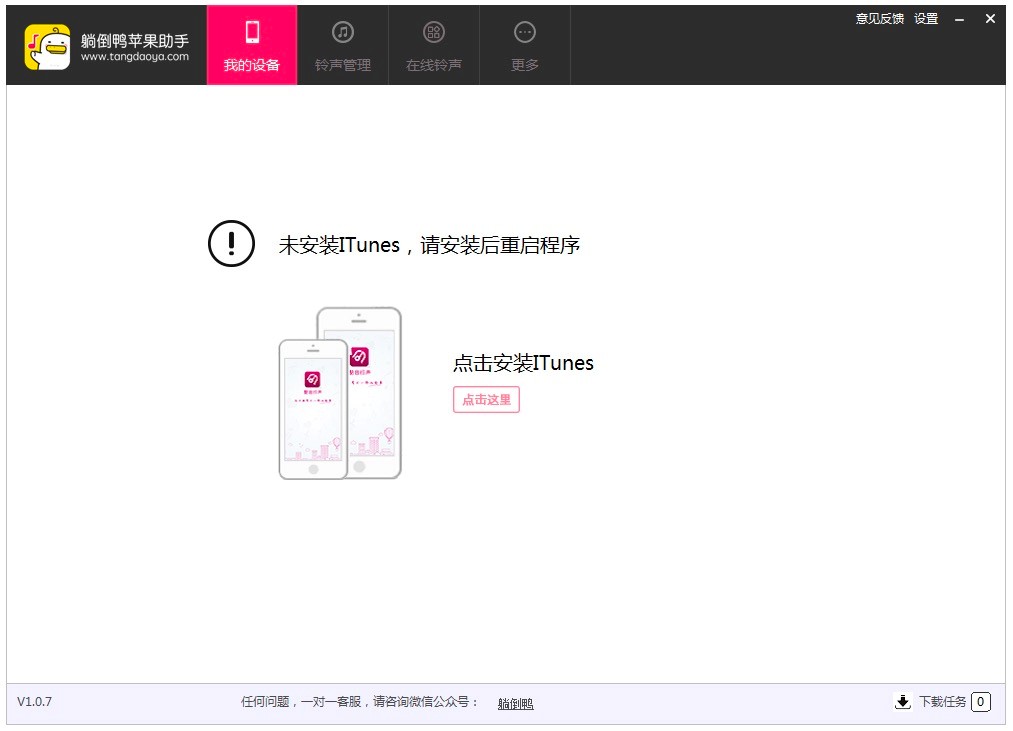Click 躺倒鸭苹果助手 app title text
The width and height of the screenshot is (1013, 731).
pos(135,41)
